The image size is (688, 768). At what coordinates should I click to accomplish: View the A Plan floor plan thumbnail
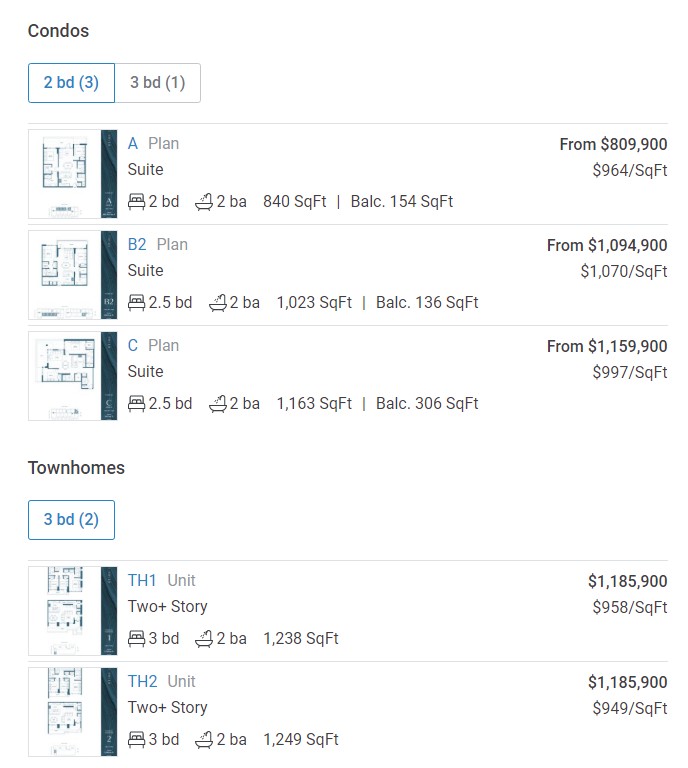coord(72,174)
